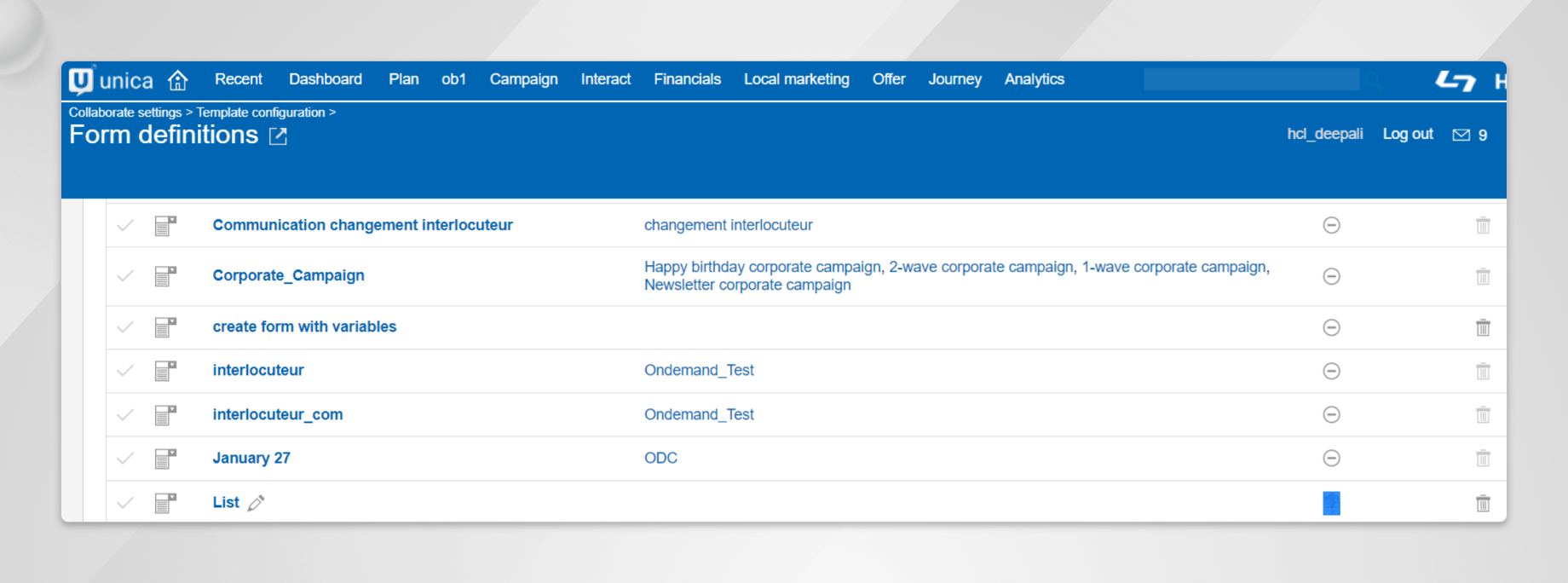This screenshot has height=583, width=1568.
Task: Toggle disable circle for Communication changement interlocuteur
Action: [1331, 225]
